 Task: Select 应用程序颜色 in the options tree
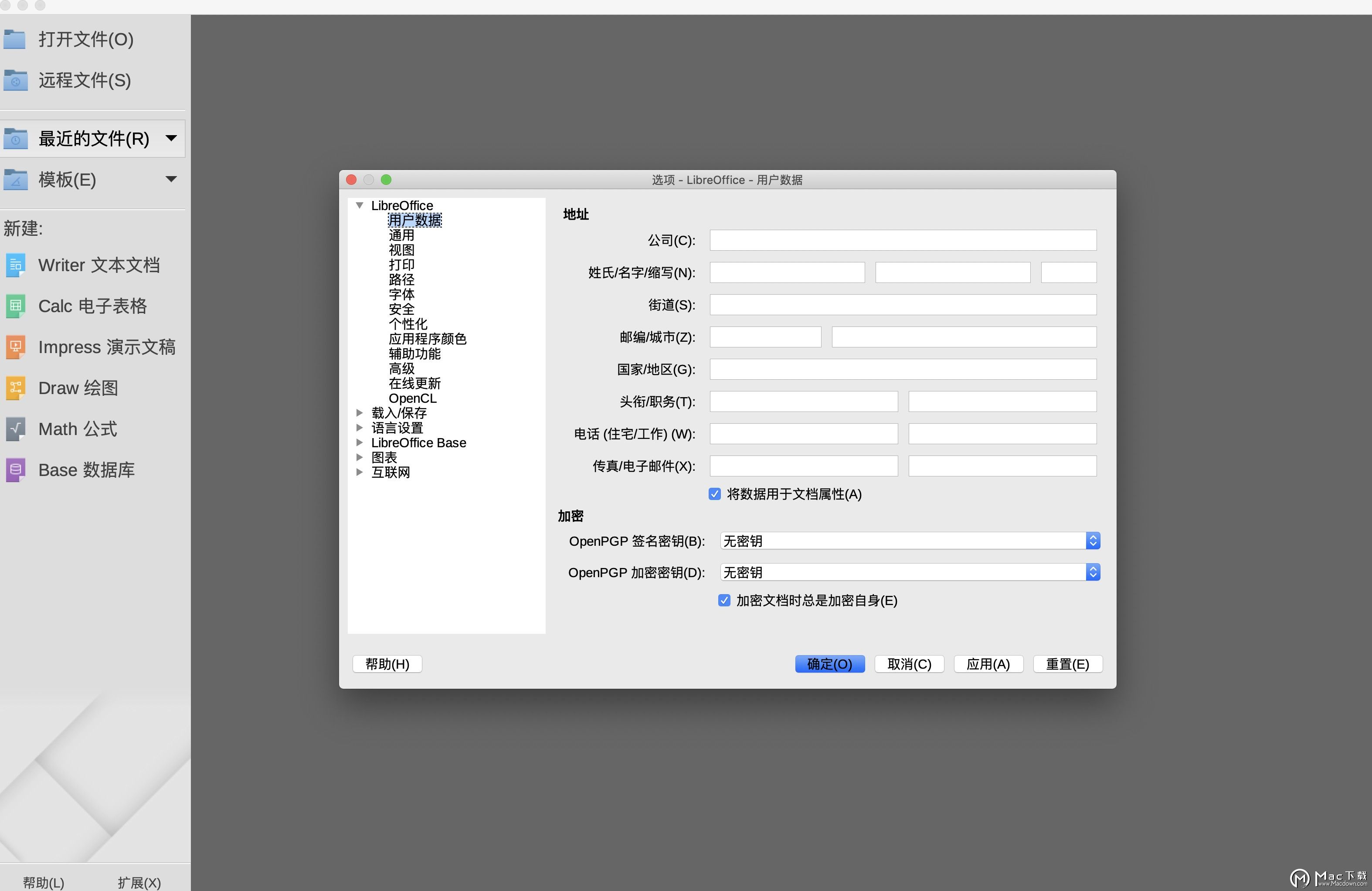[x=427, y=339]
